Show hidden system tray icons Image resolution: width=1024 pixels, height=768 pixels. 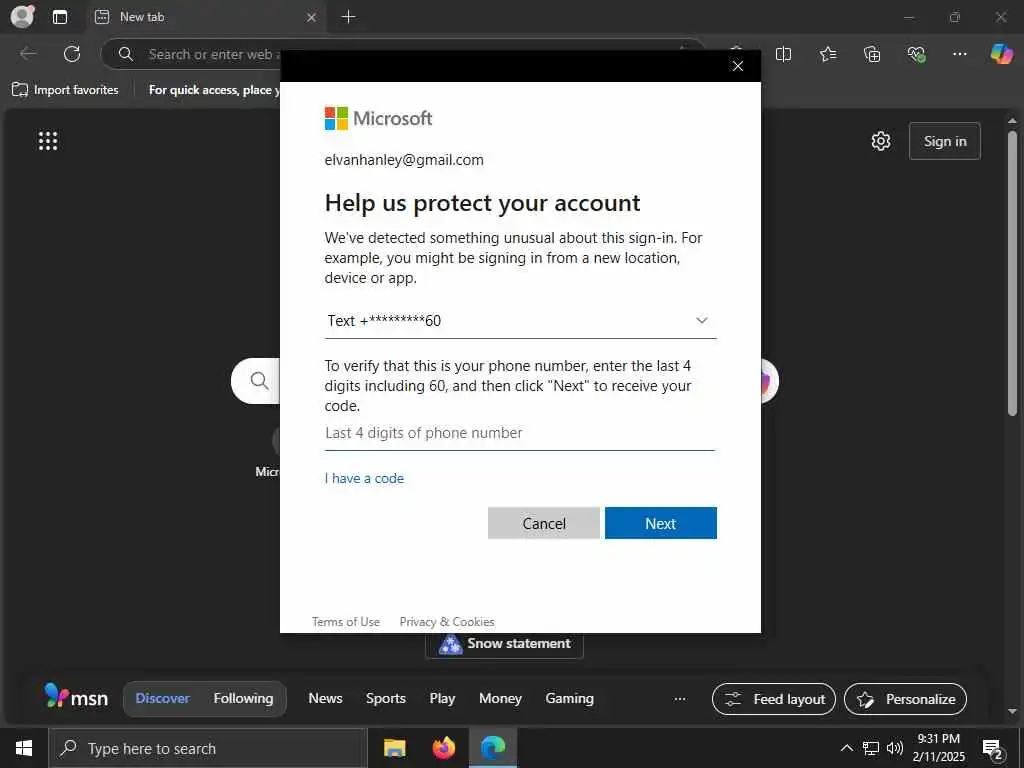click(x=846, y=748)
